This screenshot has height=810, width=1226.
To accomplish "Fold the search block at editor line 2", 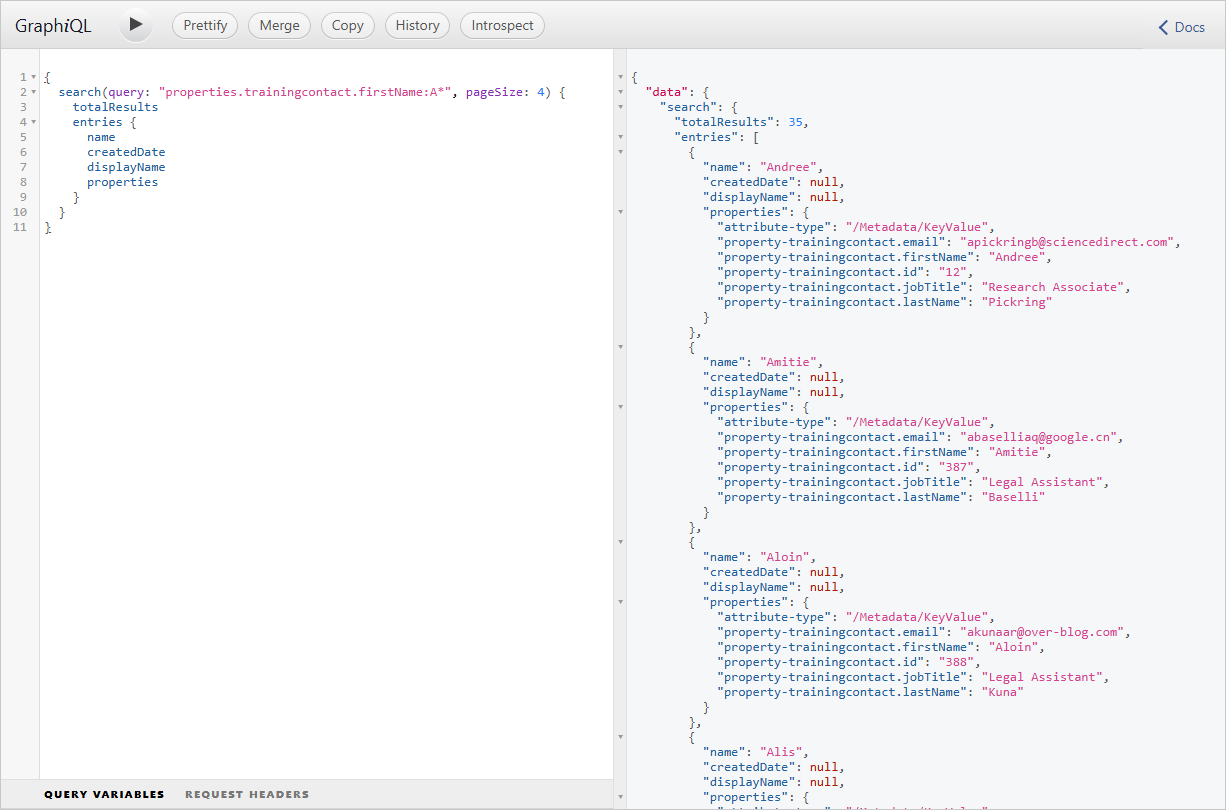I will [x=33, y=92].
